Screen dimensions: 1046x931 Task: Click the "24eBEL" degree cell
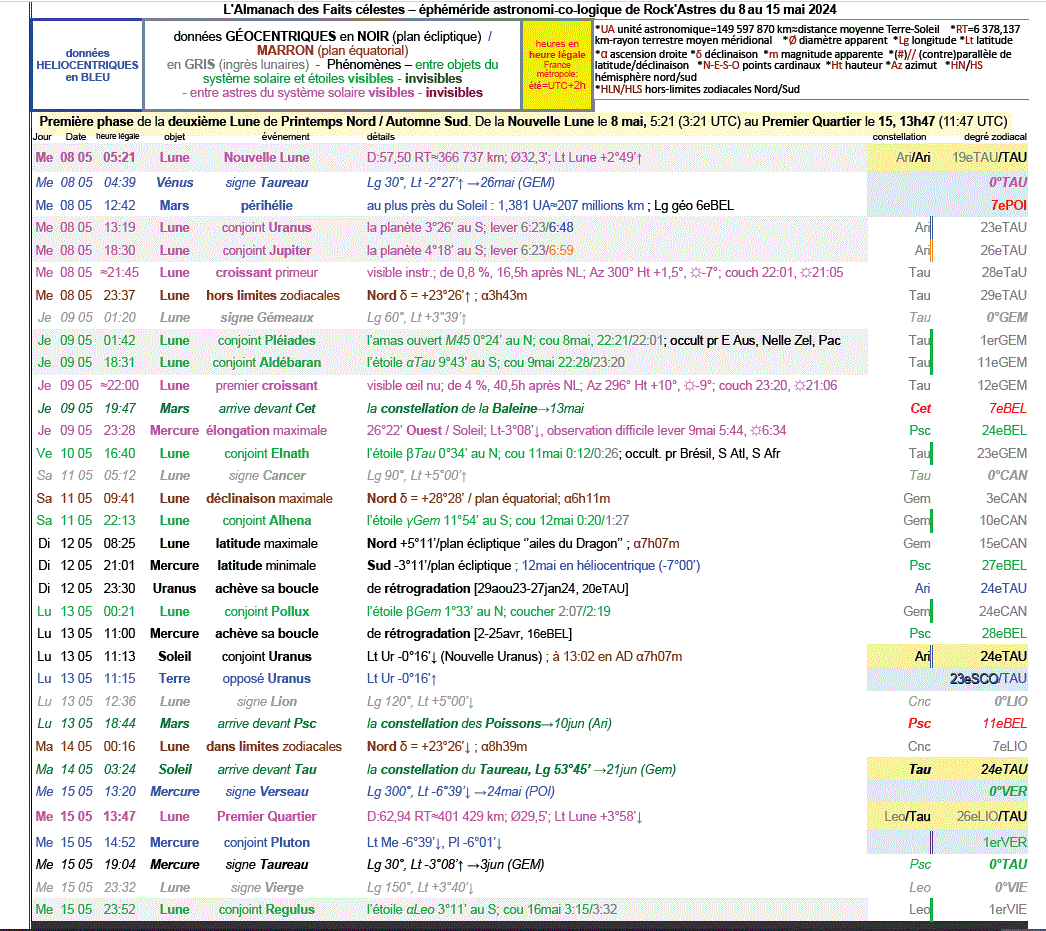(x=1004, y=431)
